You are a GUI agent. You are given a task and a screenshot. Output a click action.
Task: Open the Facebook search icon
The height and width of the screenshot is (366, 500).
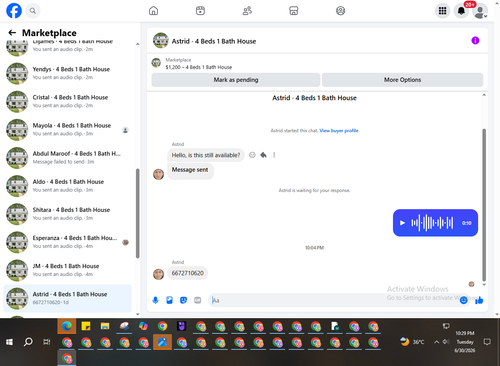33,11
